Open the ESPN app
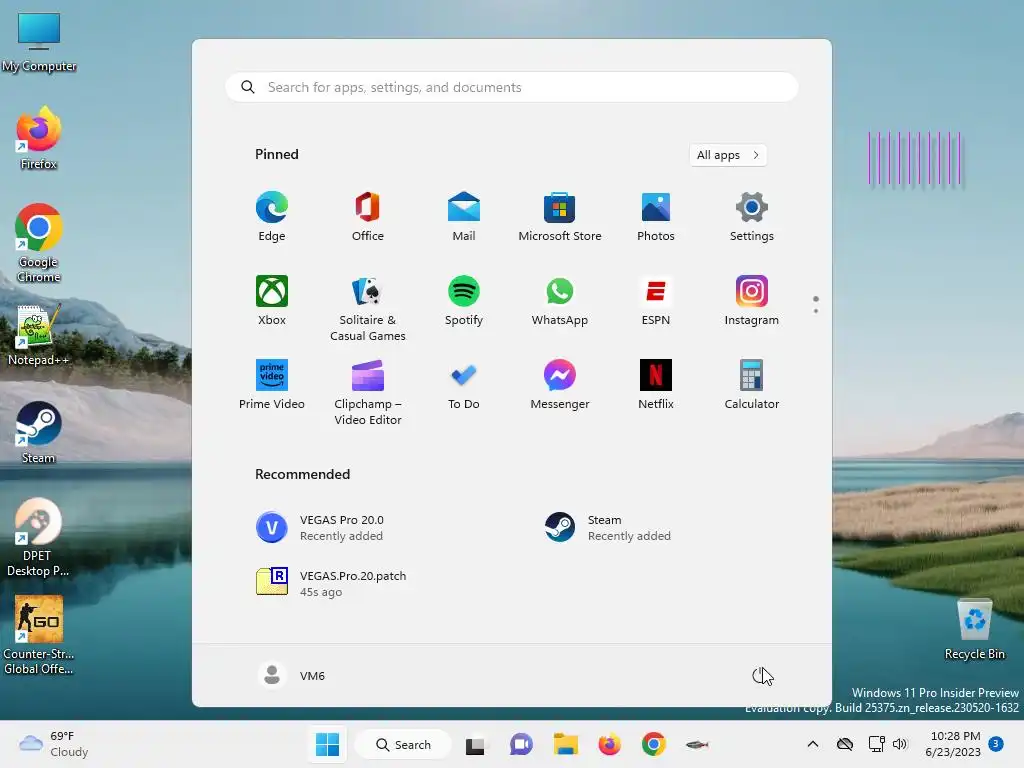Image resolution: width=1024 pixels, height=768 pixels. [x=656, y=301]
